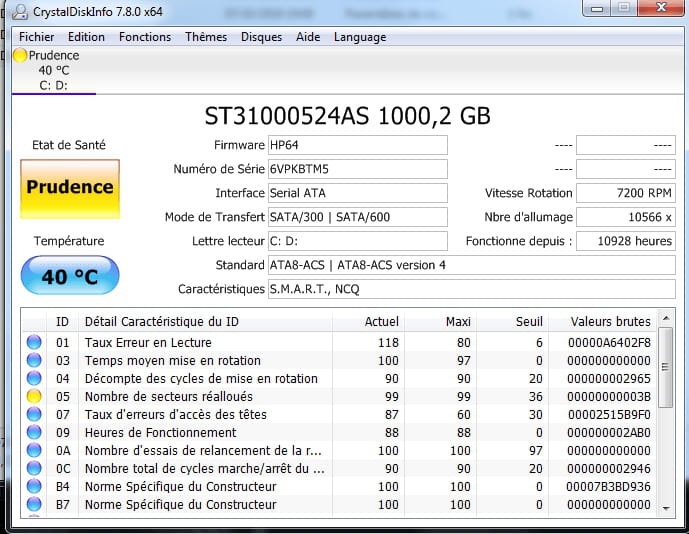Select the Prudence C: D: disk tab

(x=54, y=71)
